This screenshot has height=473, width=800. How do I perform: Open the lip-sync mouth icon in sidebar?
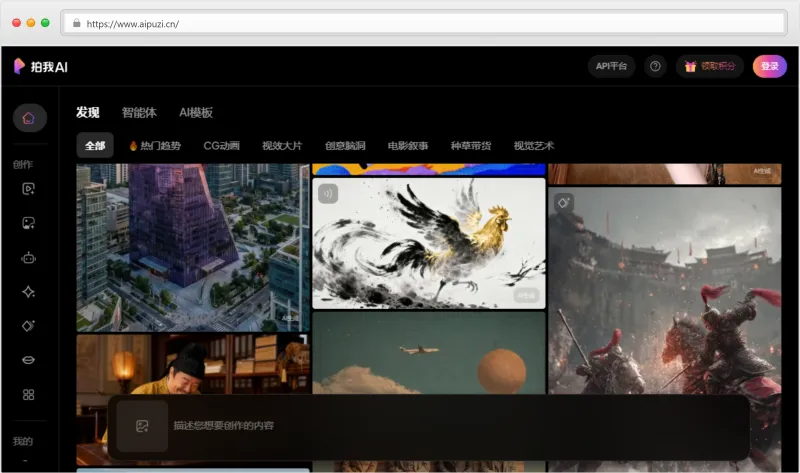[29, 360]
